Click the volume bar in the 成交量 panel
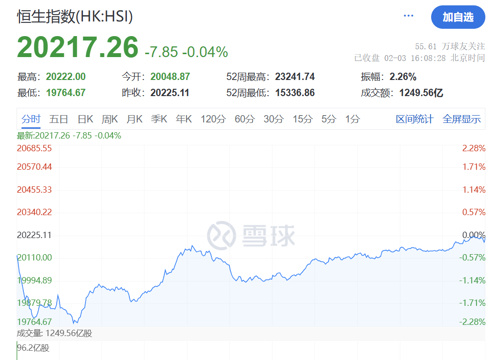 (17, 351)
